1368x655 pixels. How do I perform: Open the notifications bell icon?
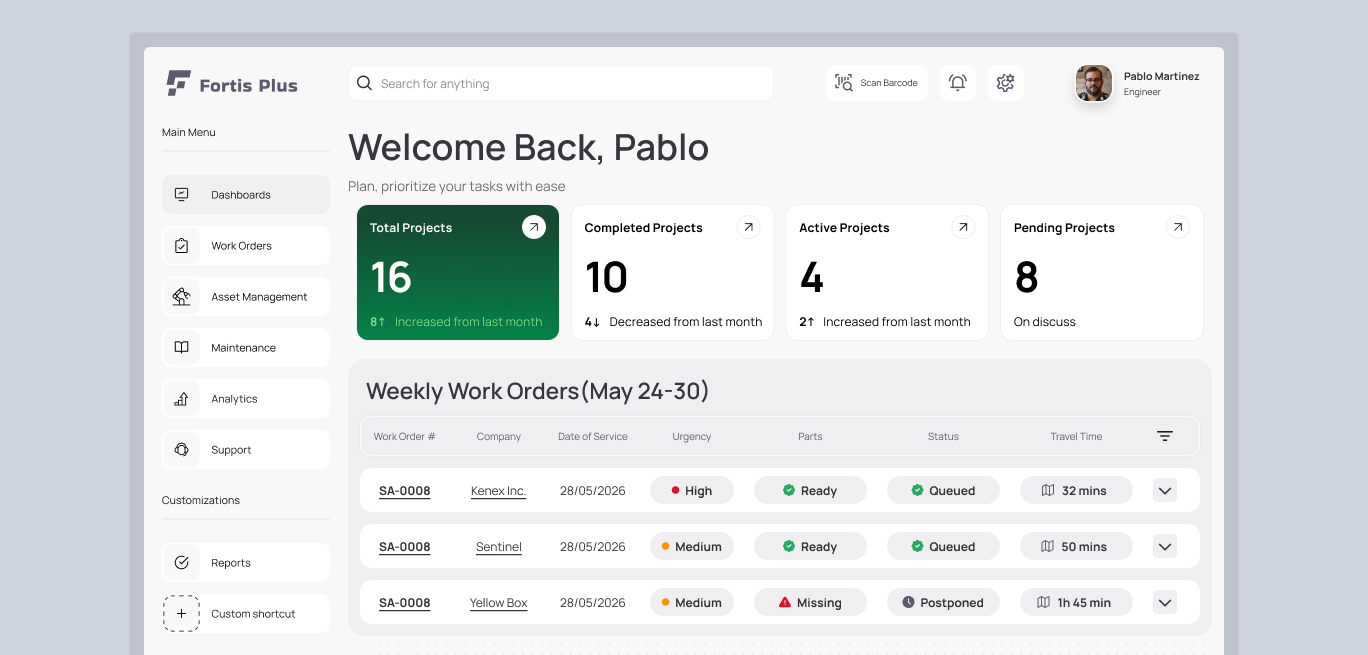coord(958,83)
